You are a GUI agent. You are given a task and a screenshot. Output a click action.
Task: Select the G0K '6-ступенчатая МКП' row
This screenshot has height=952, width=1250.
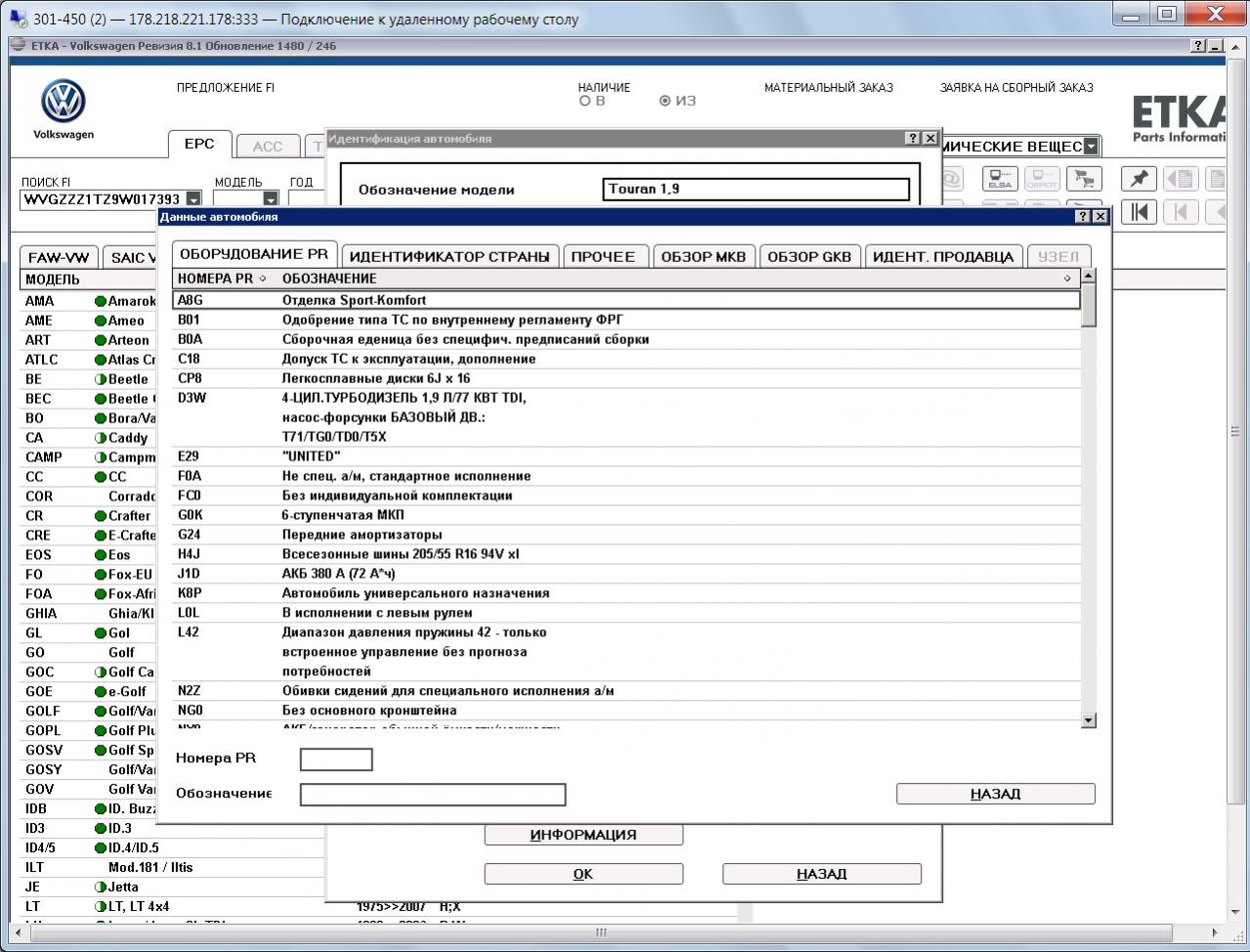click(x=626, y=515)
